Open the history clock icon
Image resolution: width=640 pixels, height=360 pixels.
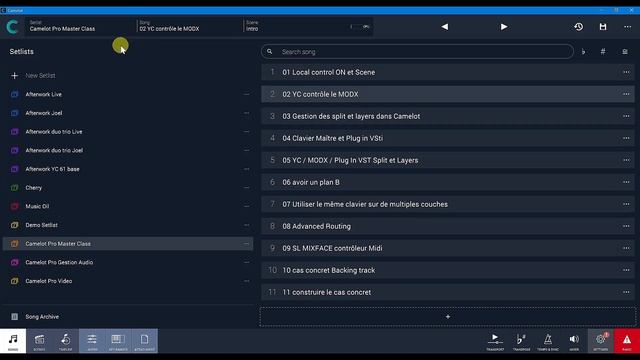578,27
